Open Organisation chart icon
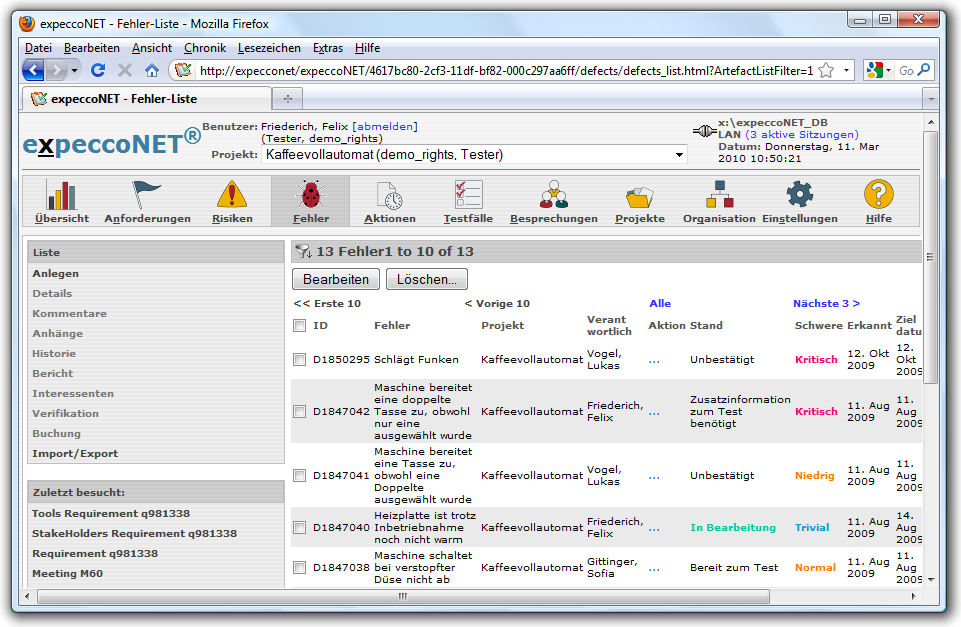Viewport: 961px width, 627px height. click(x=719, y=195)
